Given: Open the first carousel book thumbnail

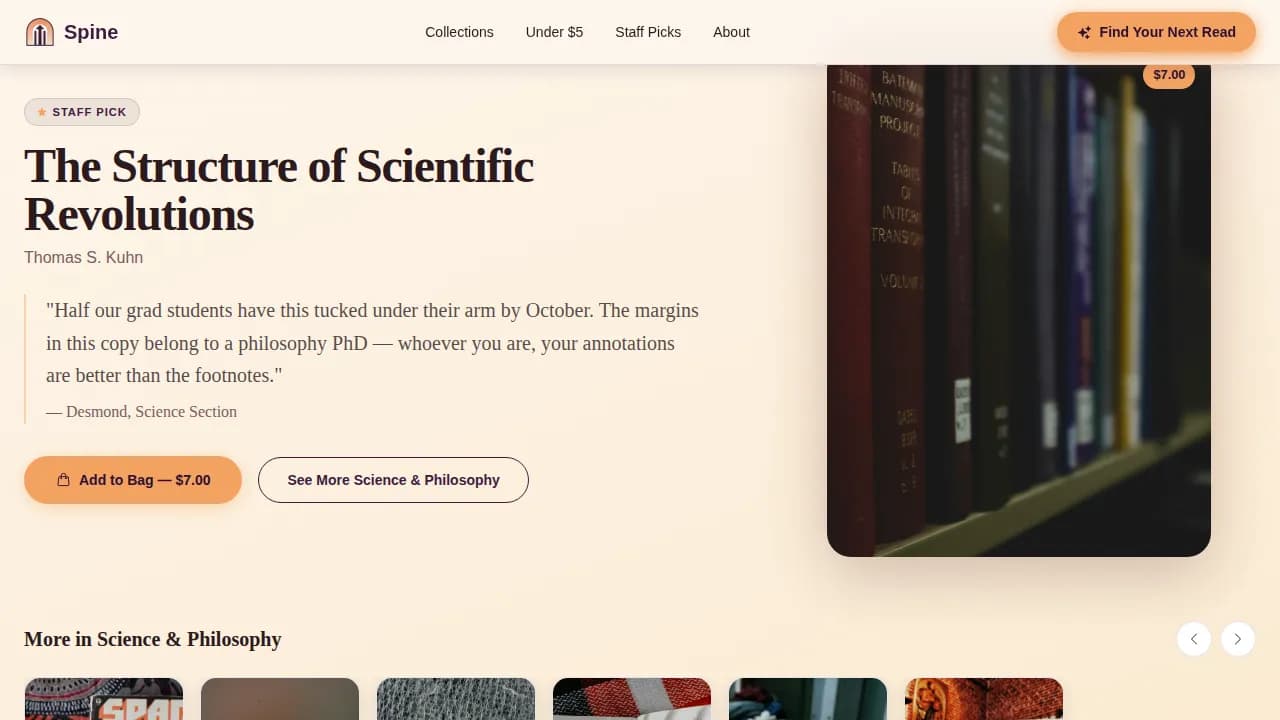Looking at the screenshot, I should point(104,699).
